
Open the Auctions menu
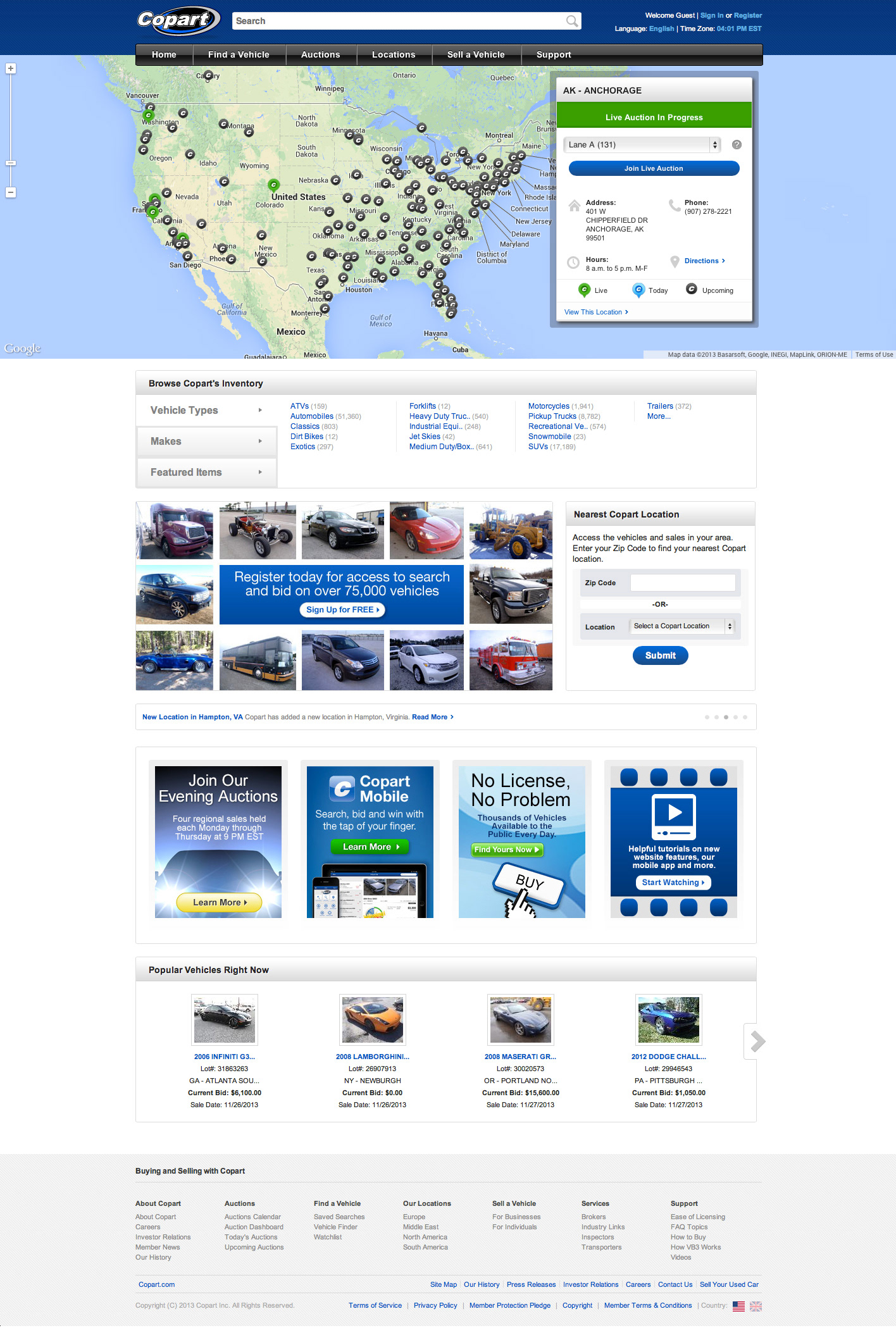click(321, 55)
